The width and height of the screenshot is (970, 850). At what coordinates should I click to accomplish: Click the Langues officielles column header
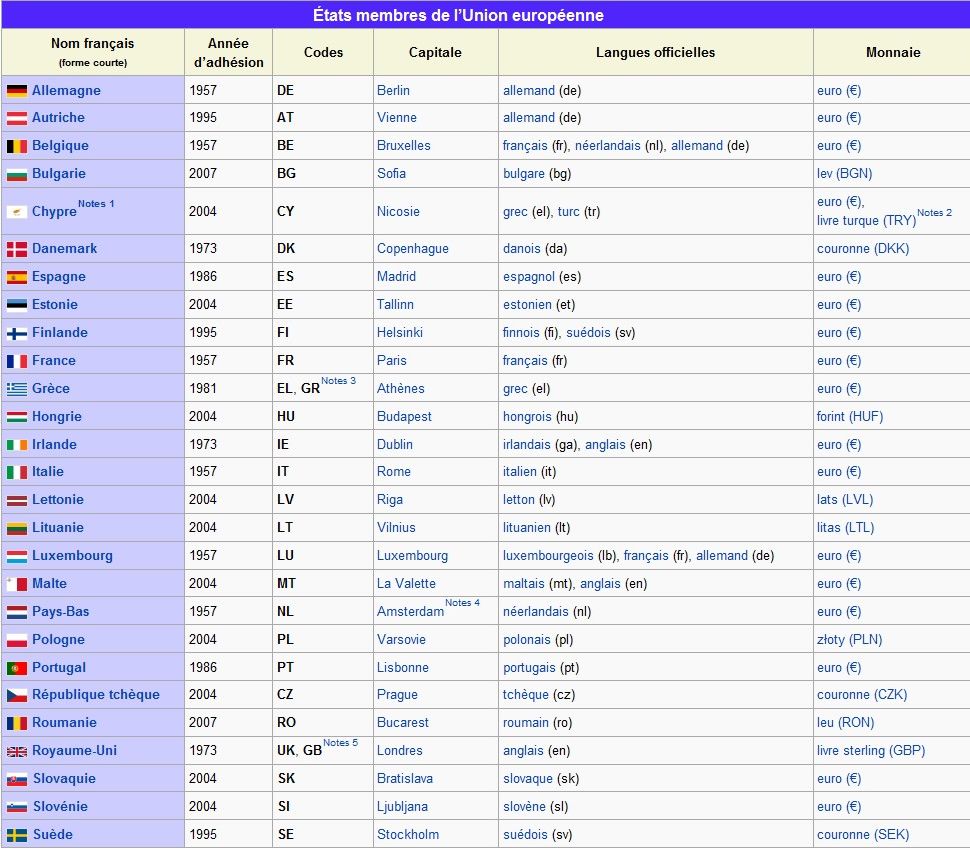[x=655, y=52]
